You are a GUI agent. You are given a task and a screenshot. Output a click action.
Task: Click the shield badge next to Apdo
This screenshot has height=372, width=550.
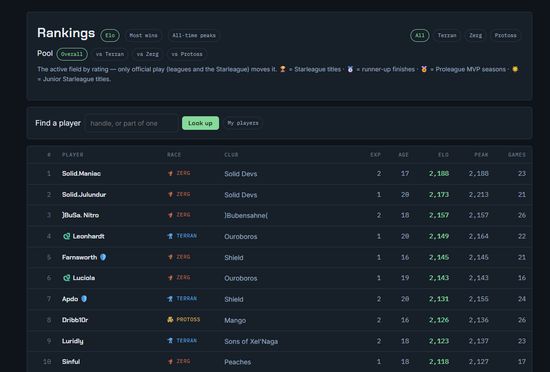click(84, 299)
